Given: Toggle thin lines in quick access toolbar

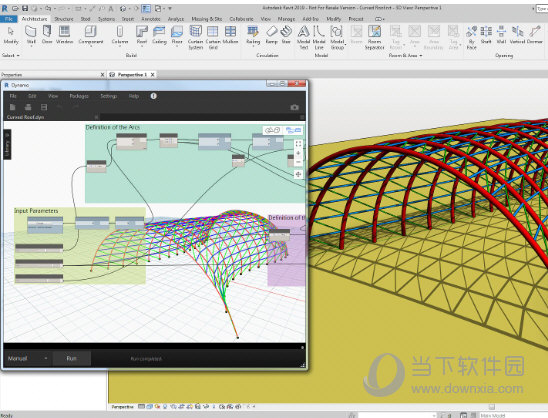Looking at the screenshot, I should tap(147, 8).
